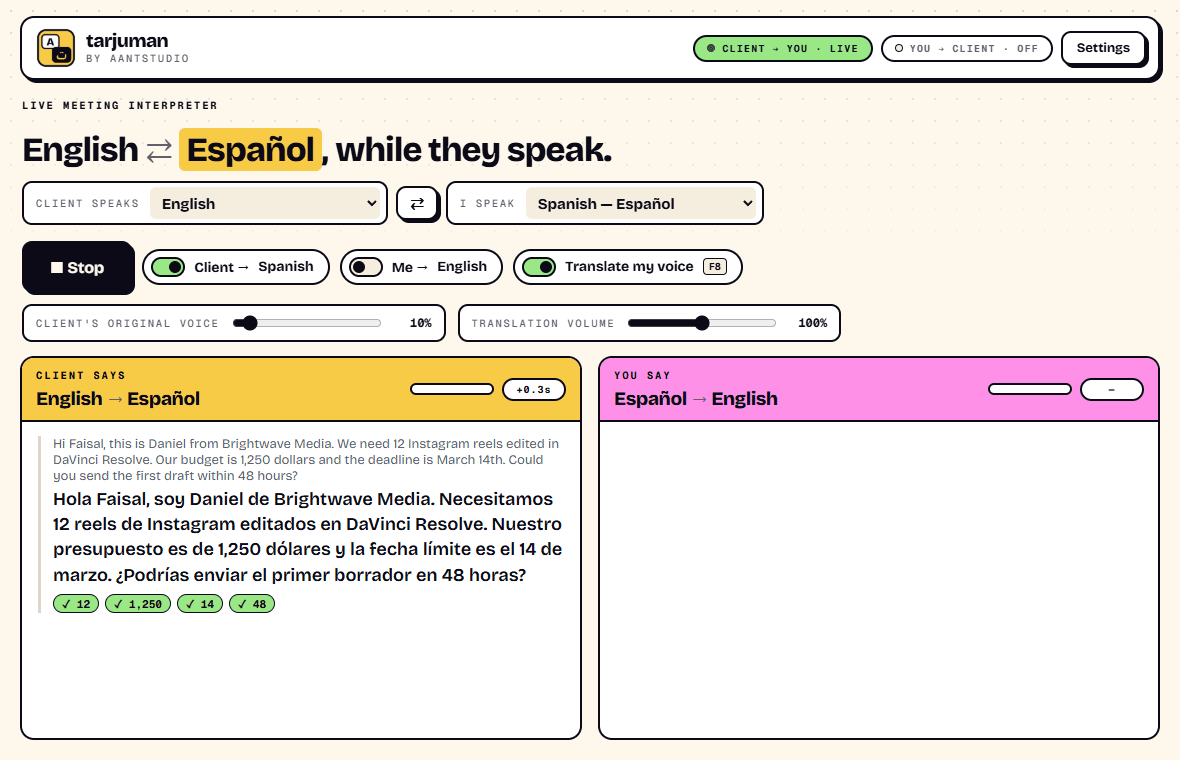Click the BY AANTSTUDIO subtitle

137,59
